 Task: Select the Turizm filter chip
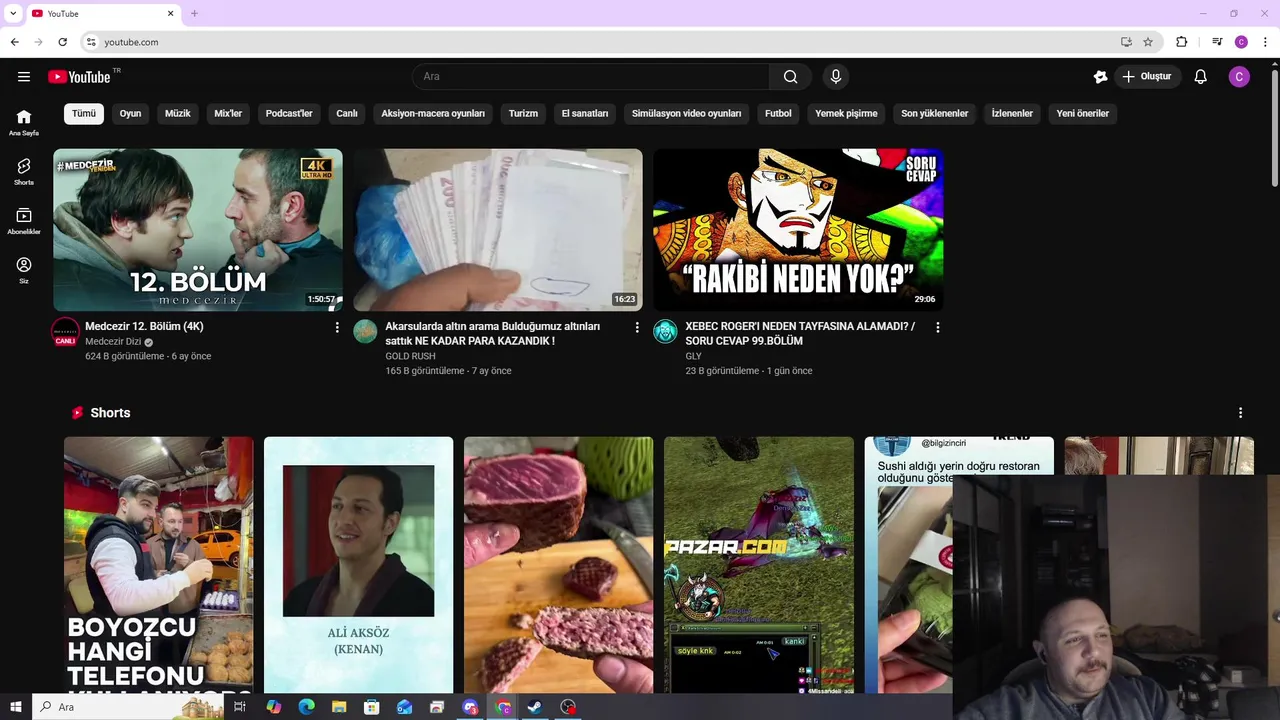(523, 113)
